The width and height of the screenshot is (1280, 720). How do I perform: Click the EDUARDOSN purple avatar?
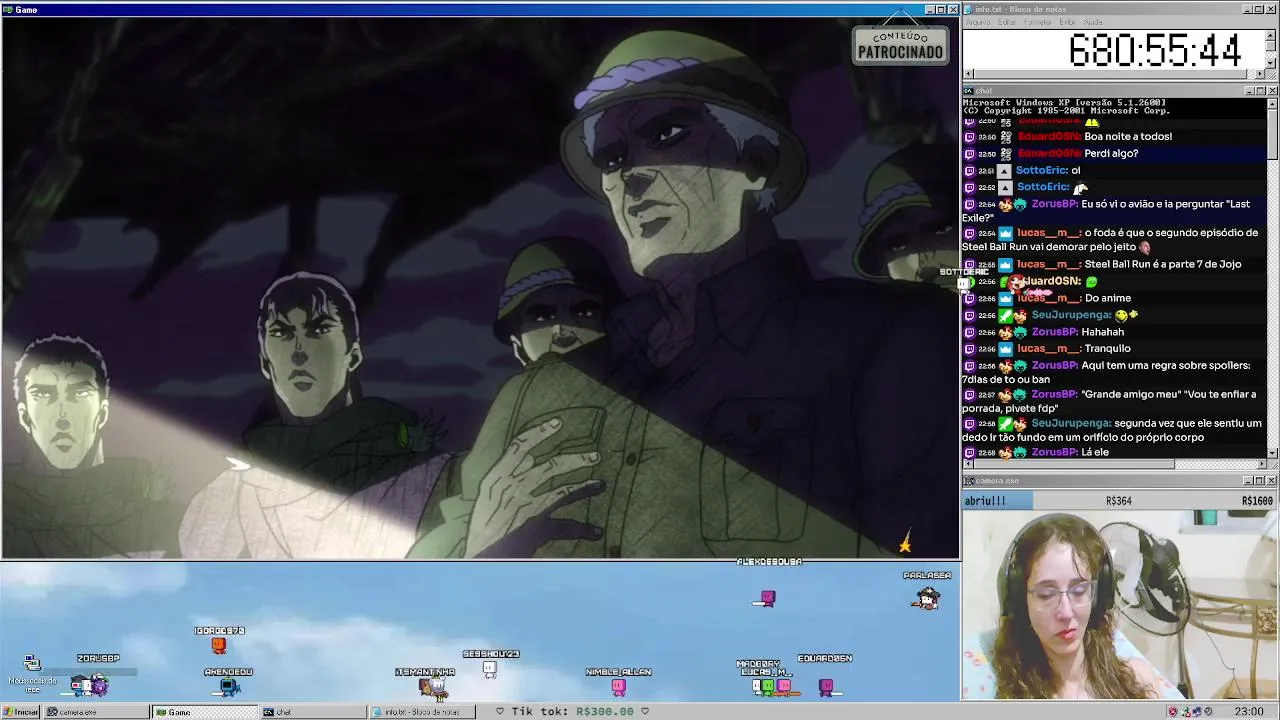pyautogui.click(x=826, y=686)
